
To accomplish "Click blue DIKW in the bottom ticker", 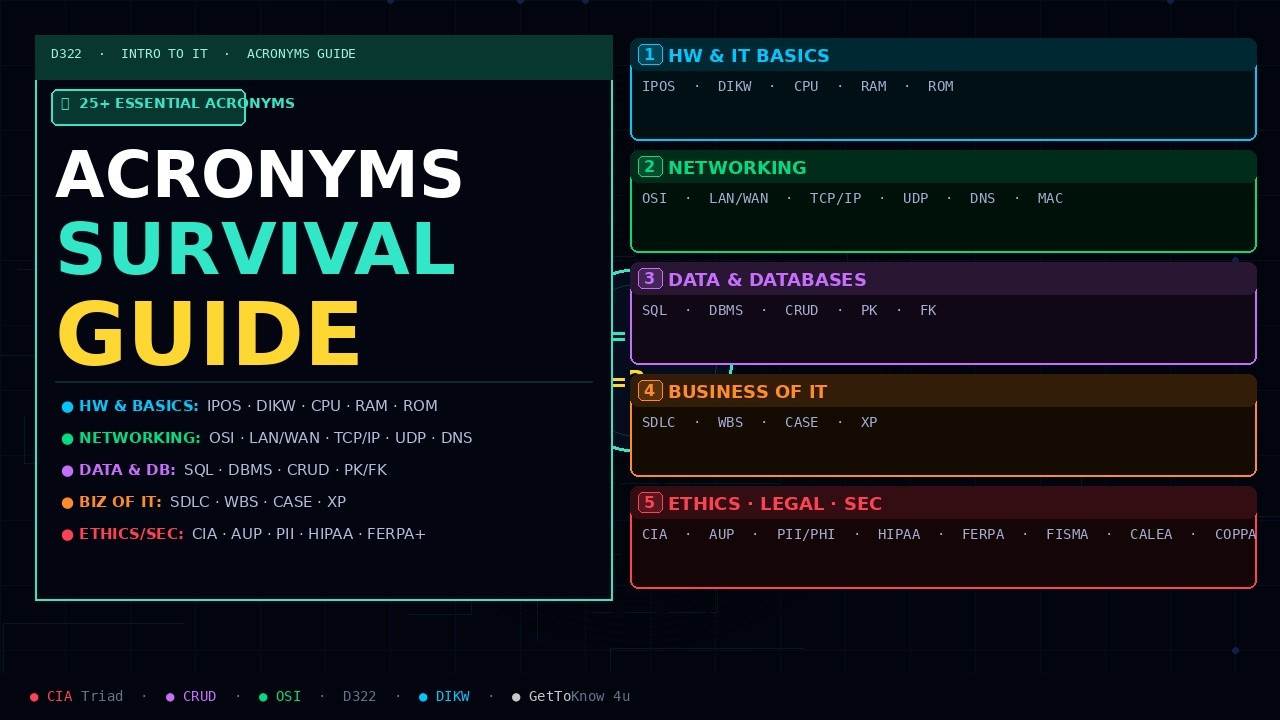I will (452, 696).
